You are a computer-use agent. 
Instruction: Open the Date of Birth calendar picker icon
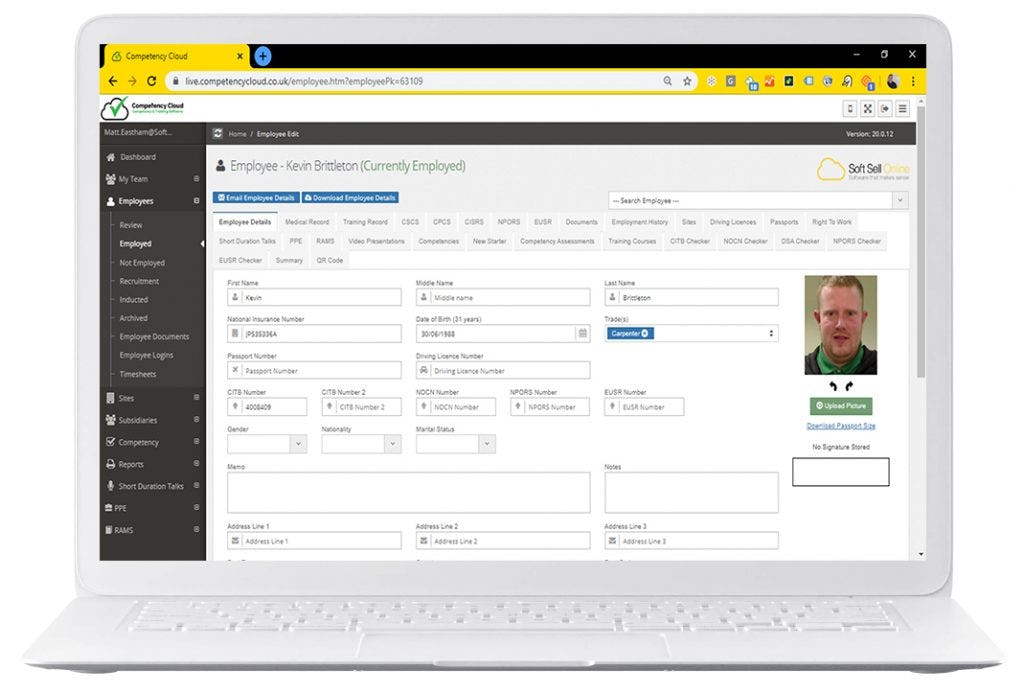(581, 331)
